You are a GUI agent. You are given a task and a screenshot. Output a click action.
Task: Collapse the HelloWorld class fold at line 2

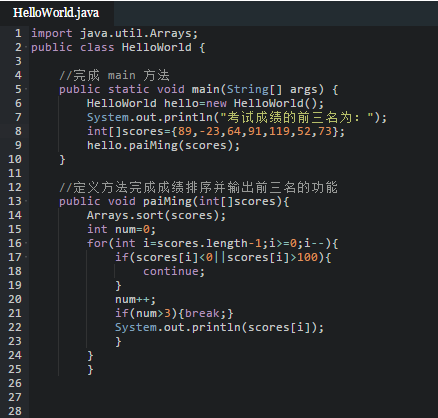point(26,47)
